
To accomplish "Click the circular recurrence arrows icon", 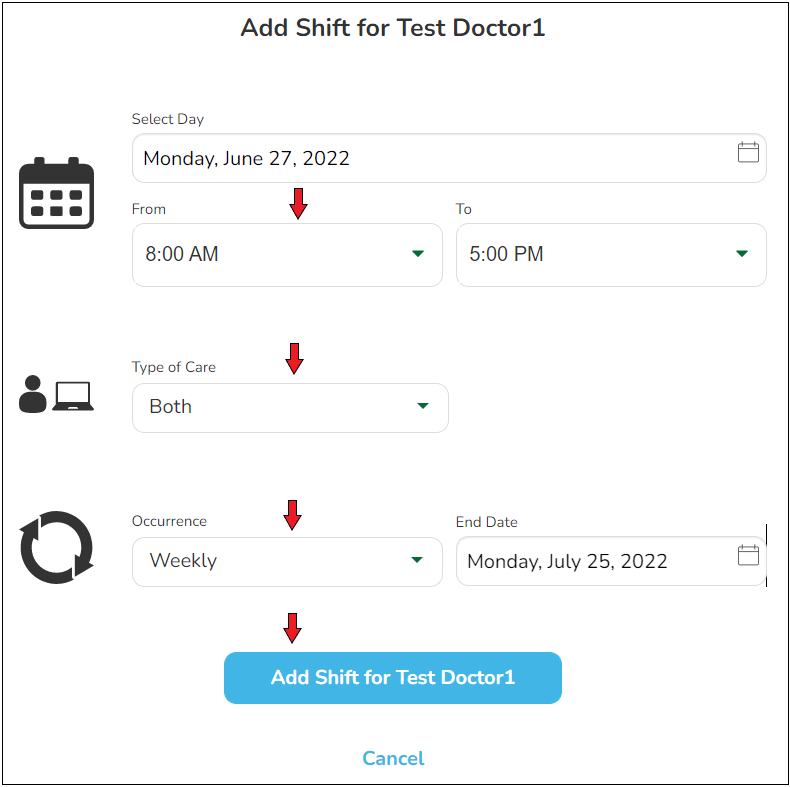I will (57, 548).
